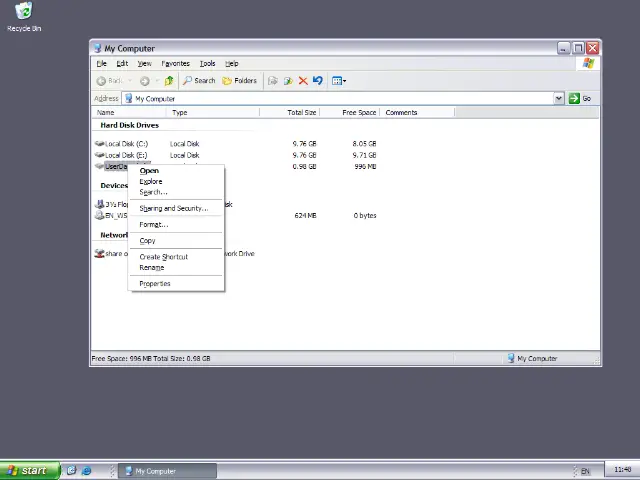Screen dimensions: 640x480
Task: Choose Rename from the context menu
Action: [x=176, y=267]
